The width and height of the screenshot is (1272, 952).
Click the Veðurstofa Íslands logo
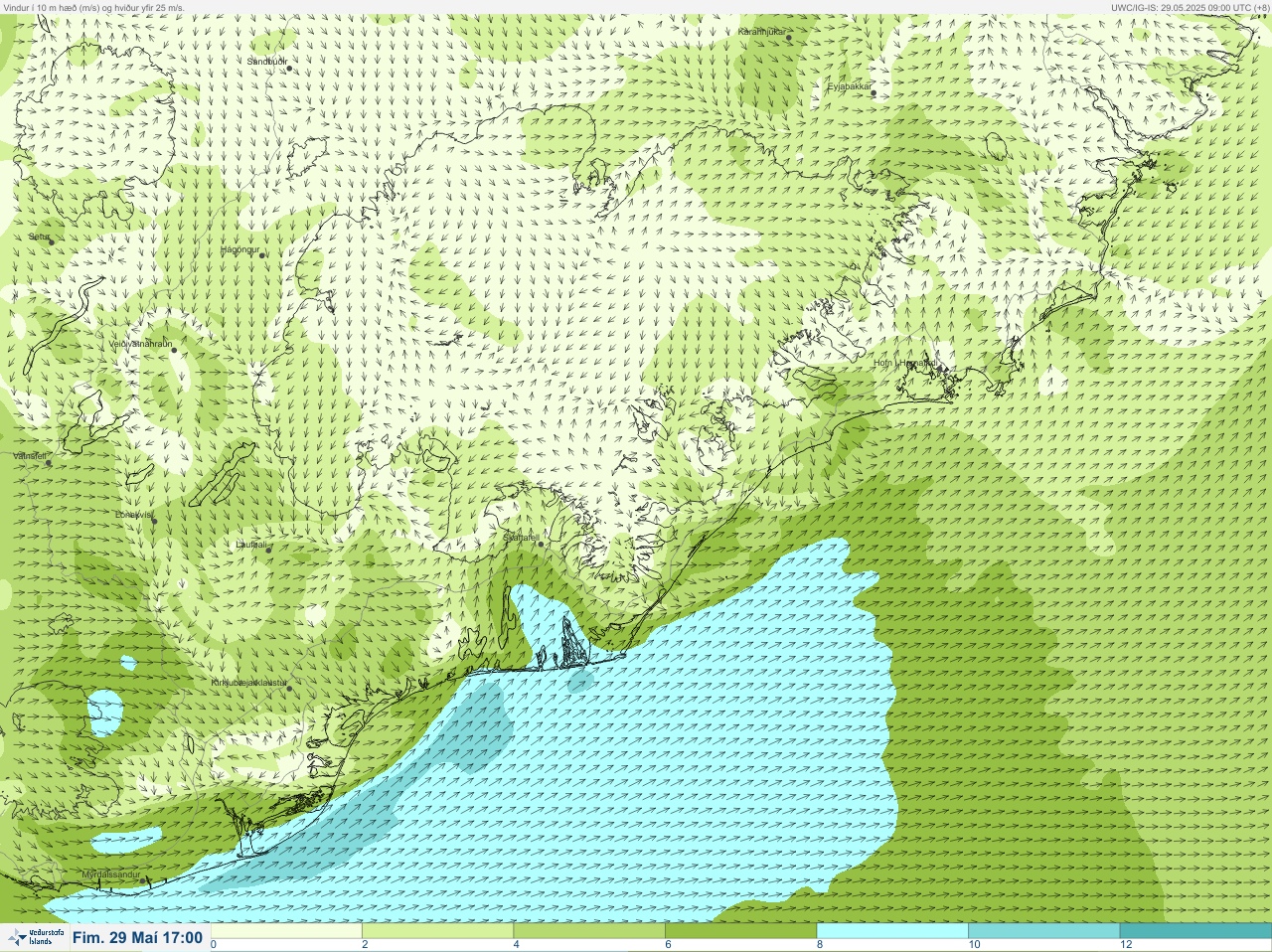pos(35,937)
